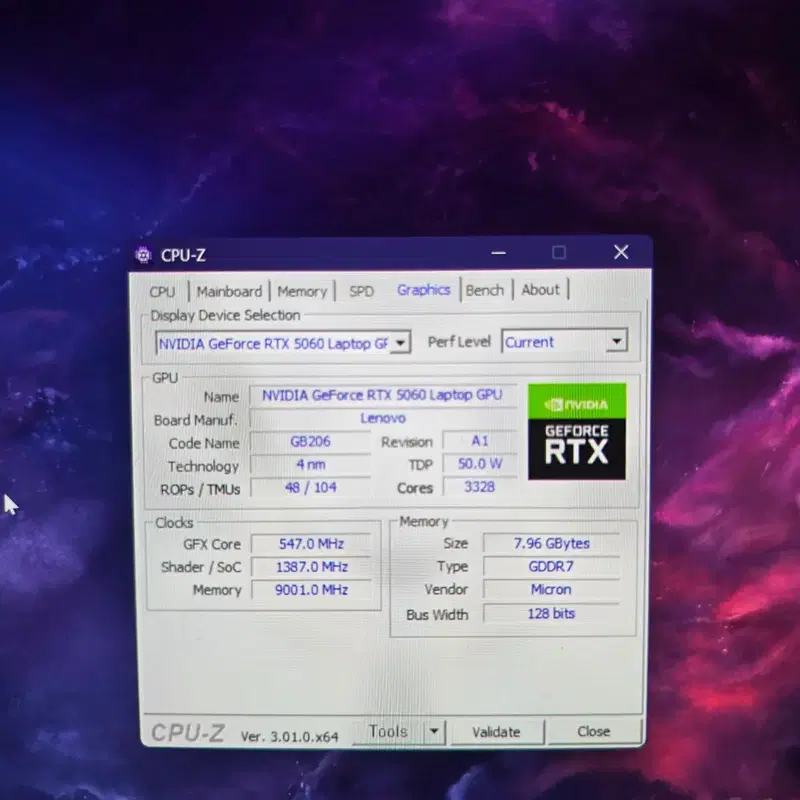
Task: Click the Tools button
Action: [388, 732]
